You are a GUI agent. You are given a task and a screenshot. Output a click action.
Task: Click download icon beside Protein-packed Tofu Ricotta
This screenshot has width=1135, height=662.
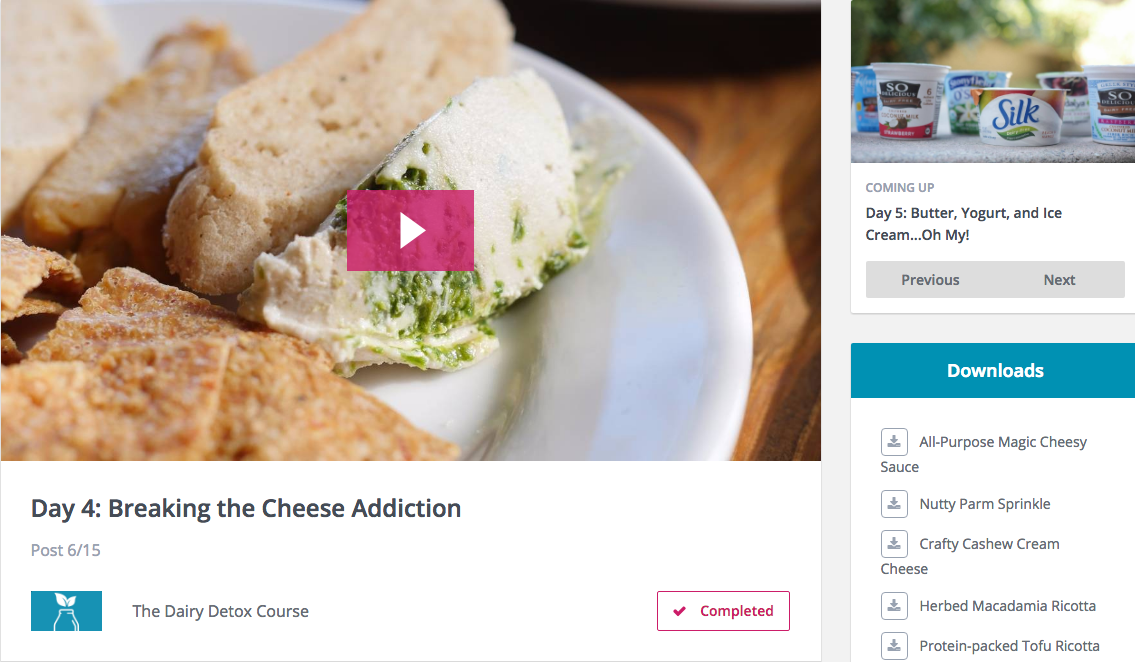894,645
